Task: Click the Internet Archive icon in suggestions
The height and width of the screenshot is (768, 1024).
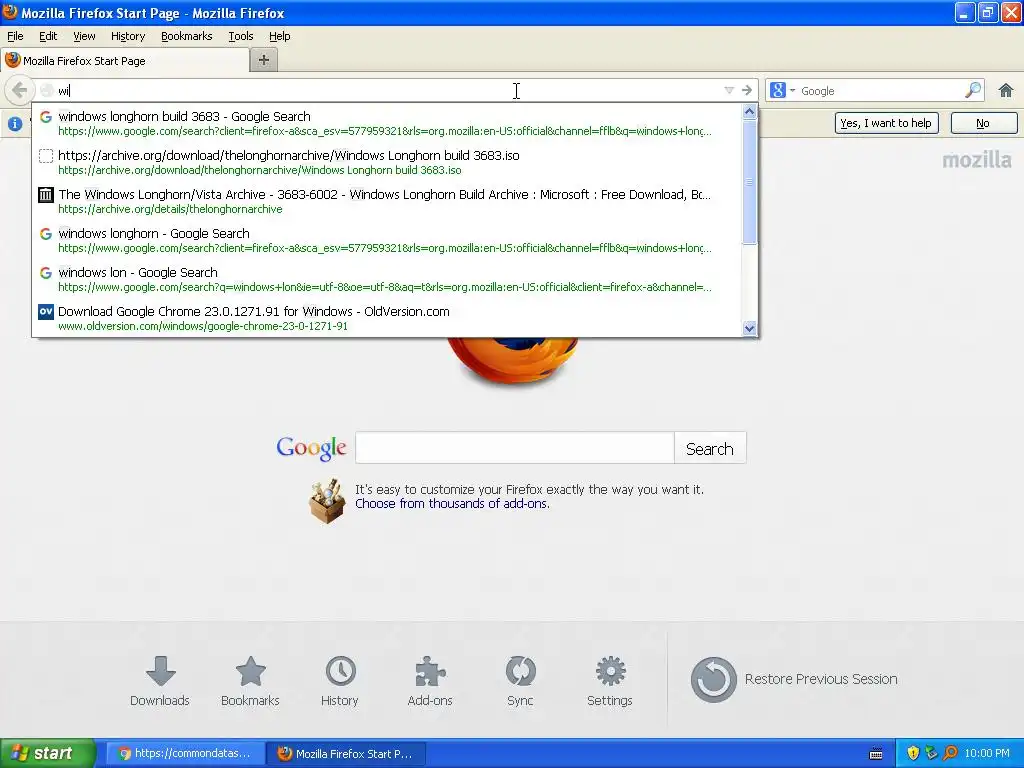Action: coord(46,195)
